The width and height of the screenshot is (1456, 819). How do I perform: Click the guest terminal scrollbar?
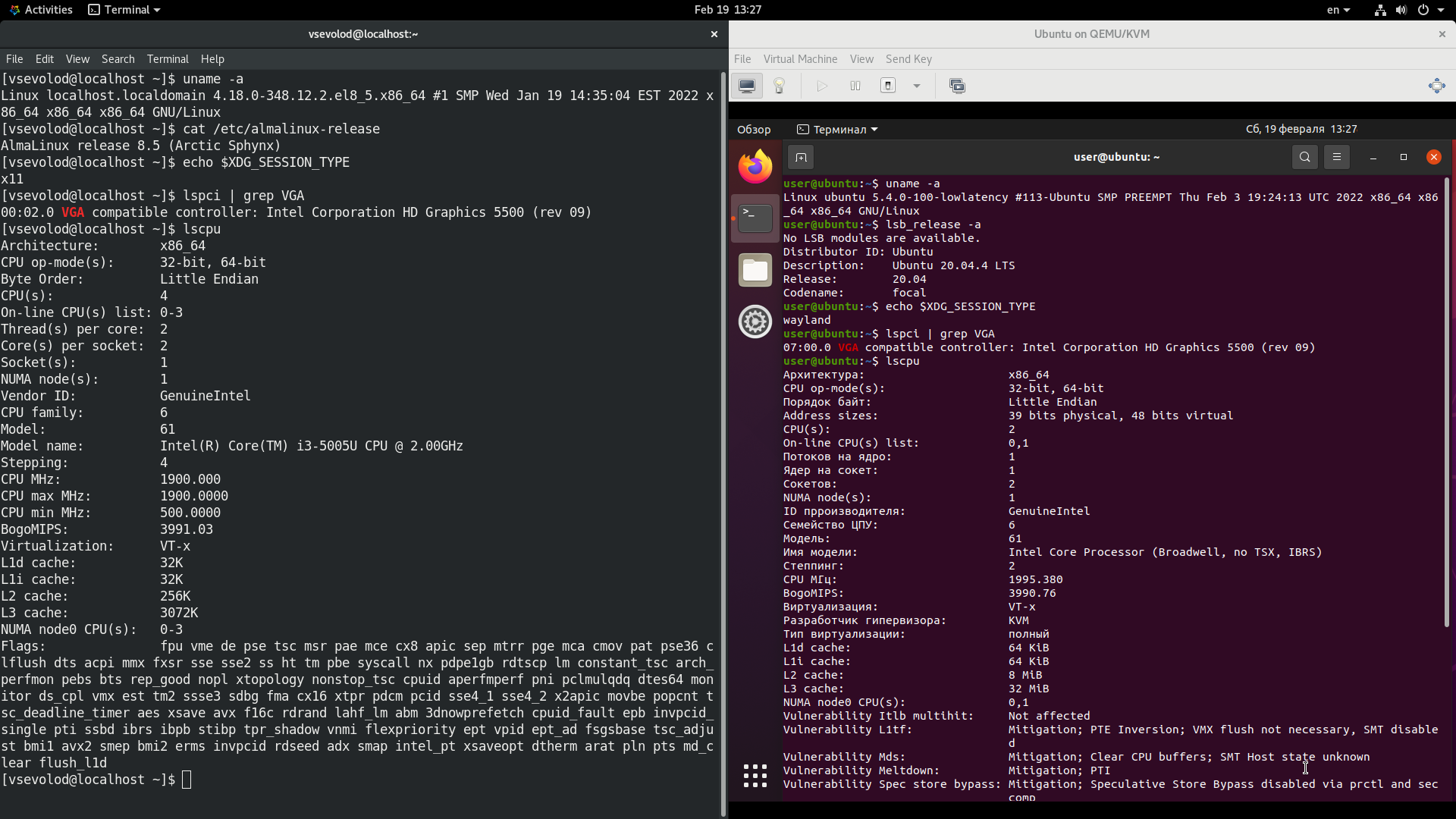click(x=1447, y=402)
